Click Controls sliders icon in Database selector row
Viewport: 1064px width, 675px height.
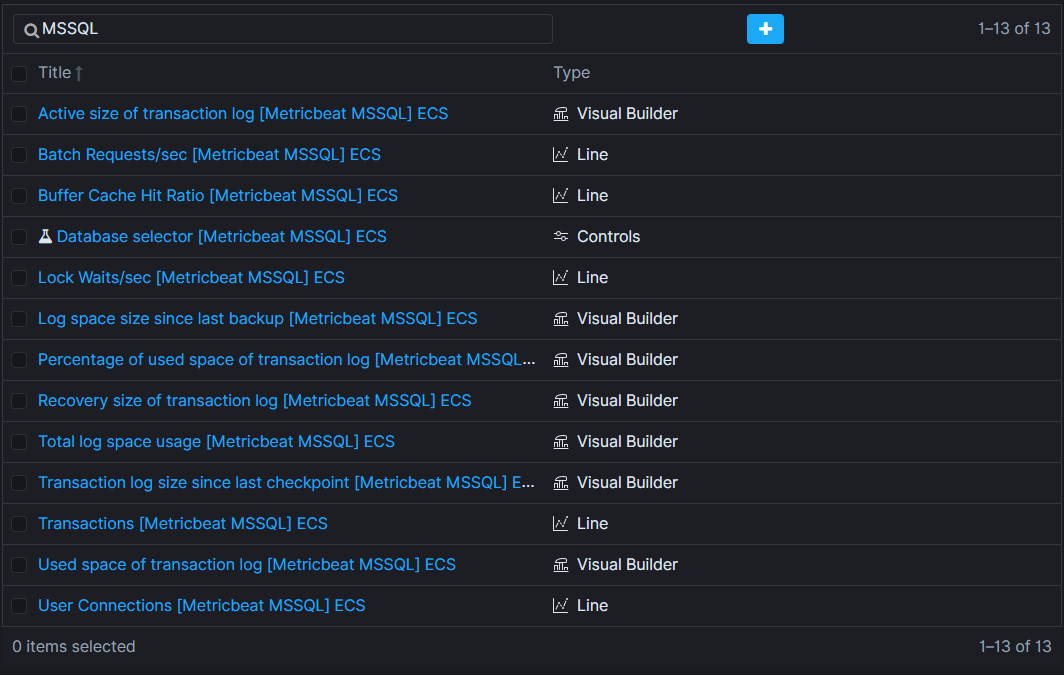click(560, 236)
